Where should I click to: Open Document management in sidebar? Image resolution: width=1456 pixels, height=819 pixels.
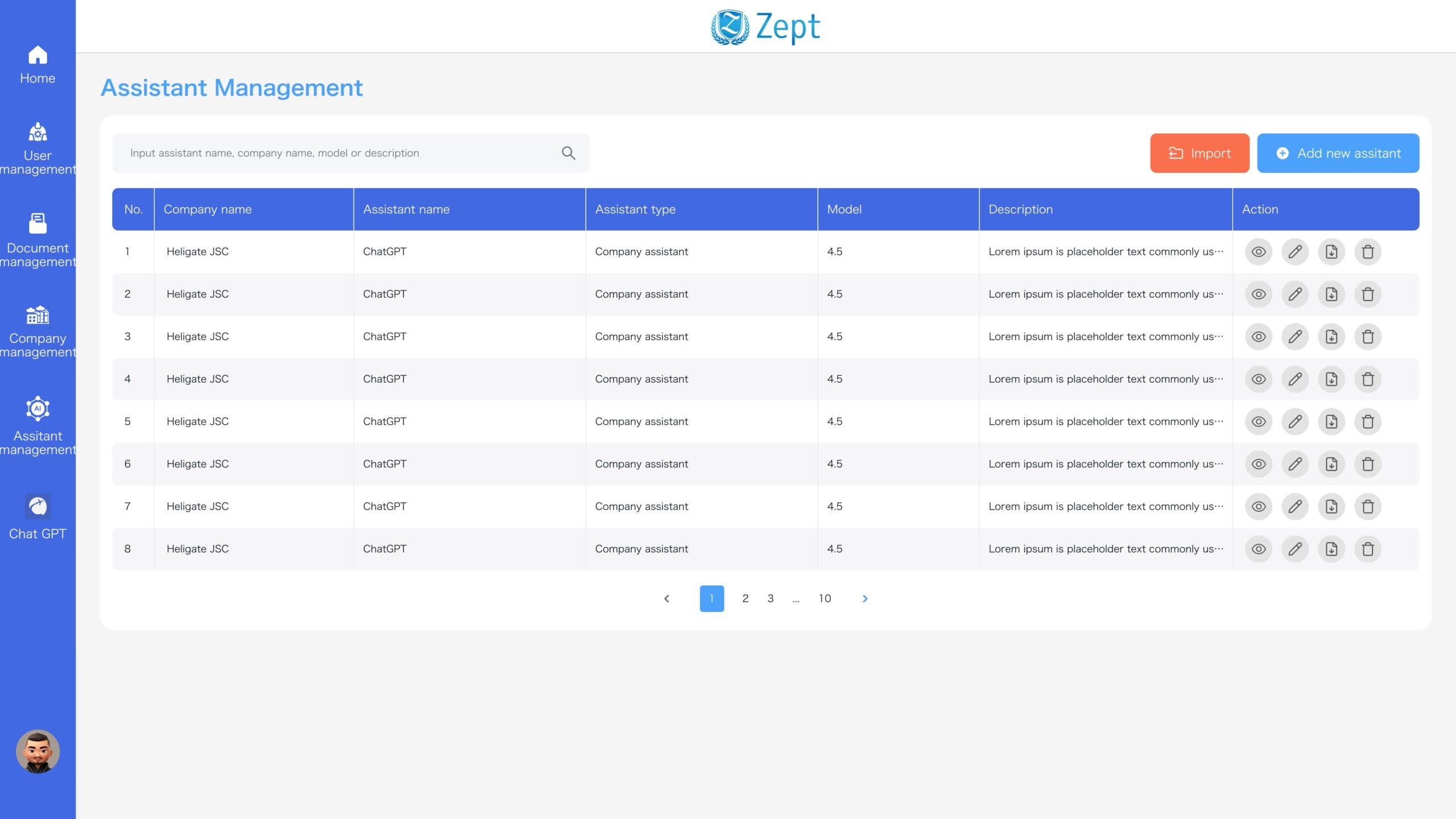pos(38,240)
